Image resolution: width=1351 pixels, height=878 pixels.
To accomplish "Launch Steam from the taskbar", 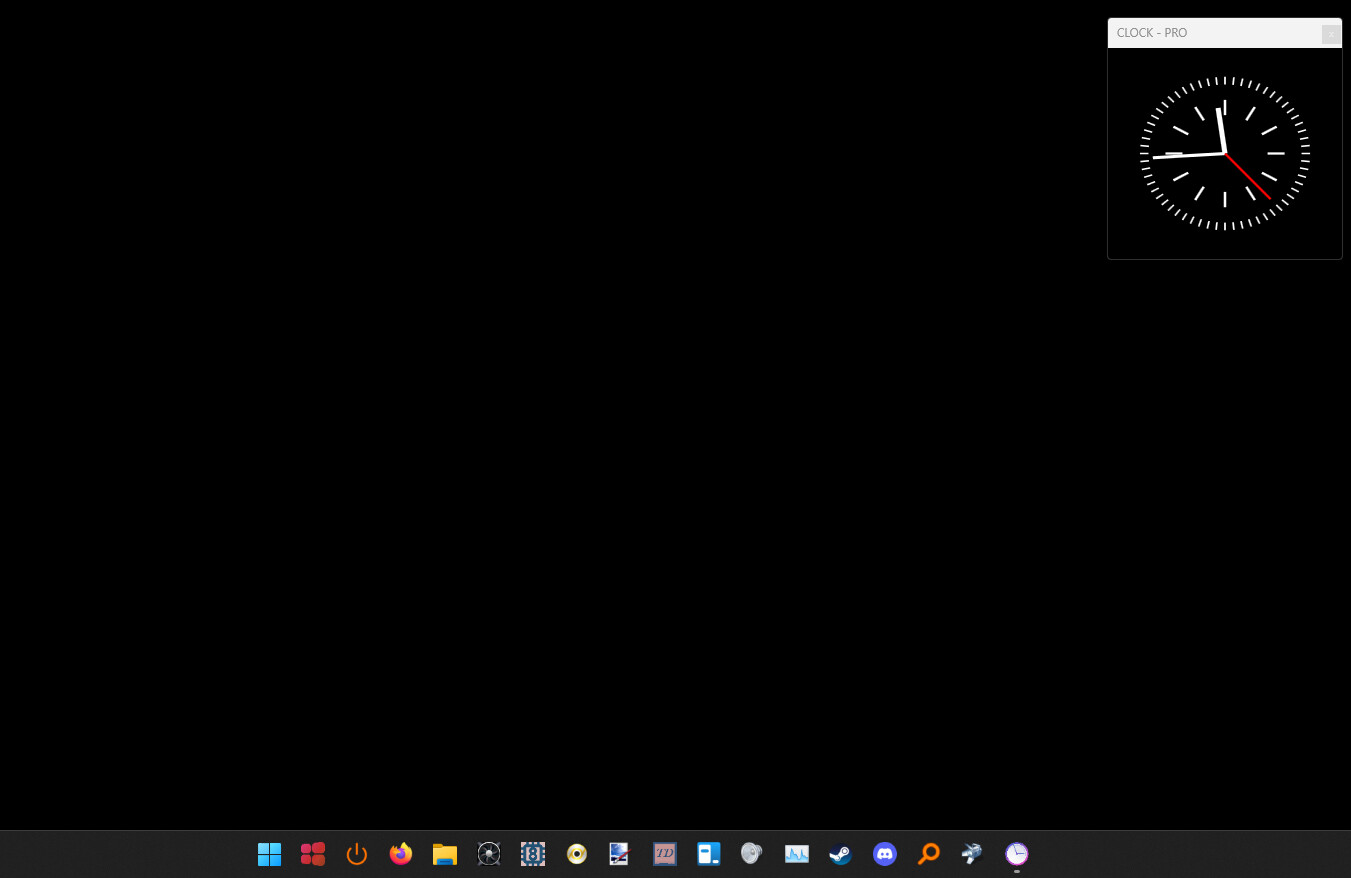I will (x=841, y=854).
